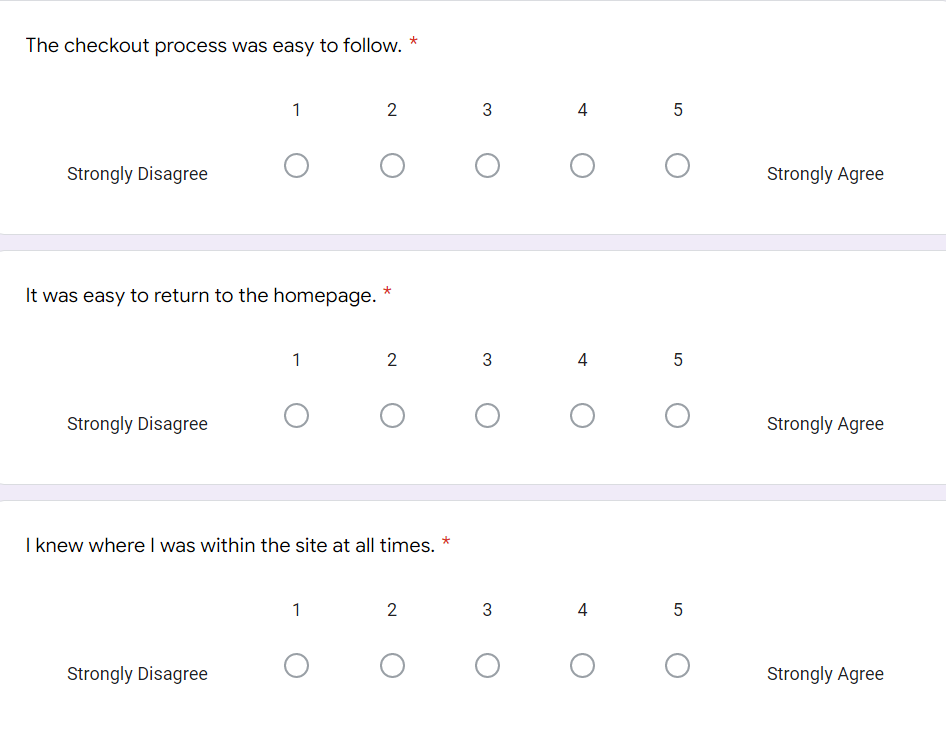Choose rating 2 for return to homepage question
The width and height of the screenshot is (946, 732).
pos(392,415)
